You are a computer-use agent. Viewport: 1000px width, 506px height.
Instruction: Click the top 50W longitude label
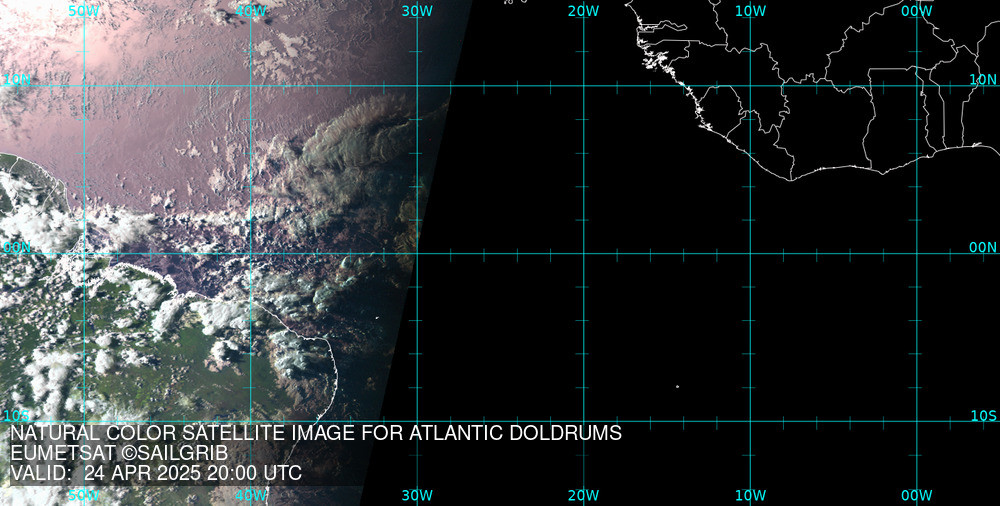tap(84, 11)
